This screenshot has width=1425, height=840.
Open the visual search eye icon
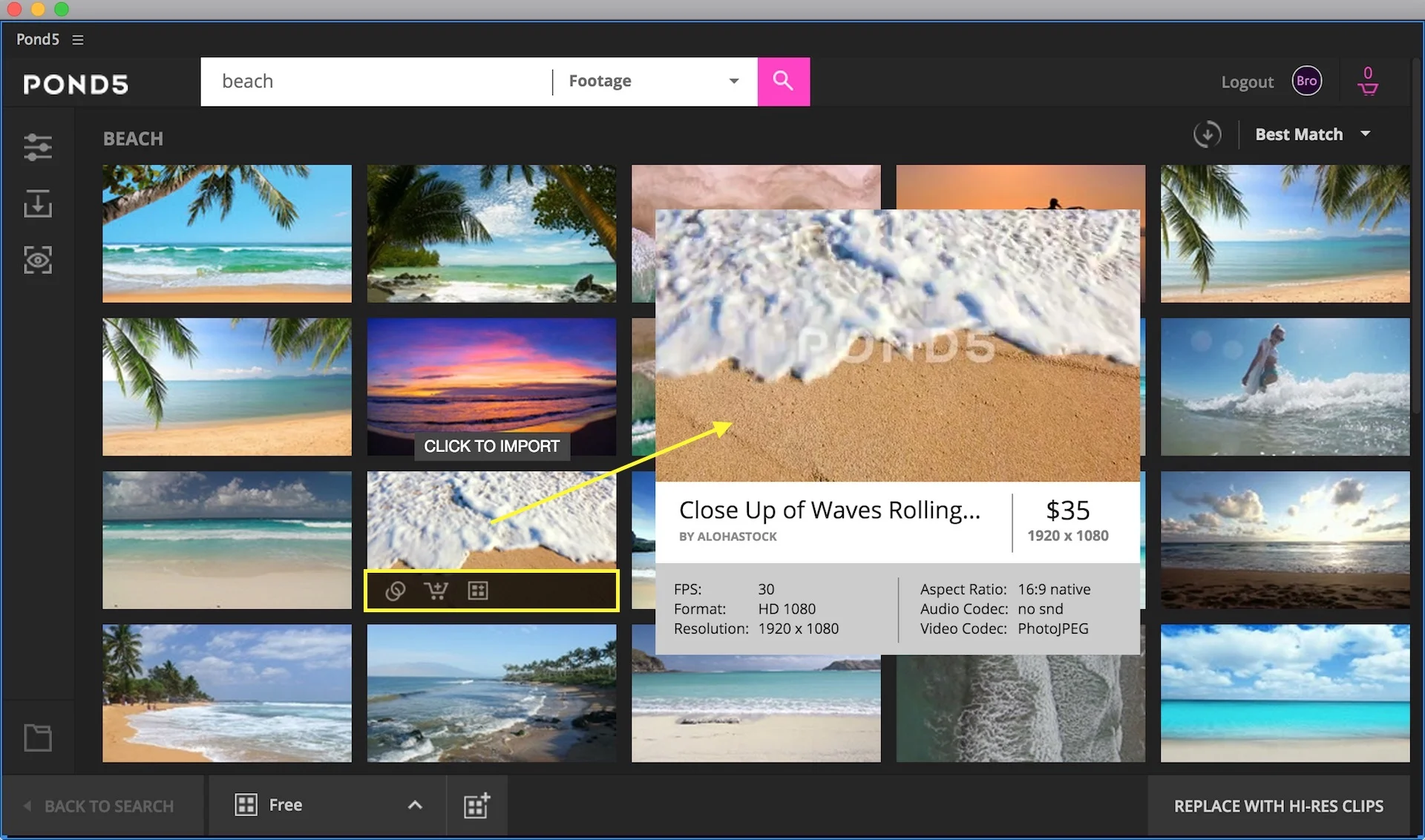coord(37,260)
